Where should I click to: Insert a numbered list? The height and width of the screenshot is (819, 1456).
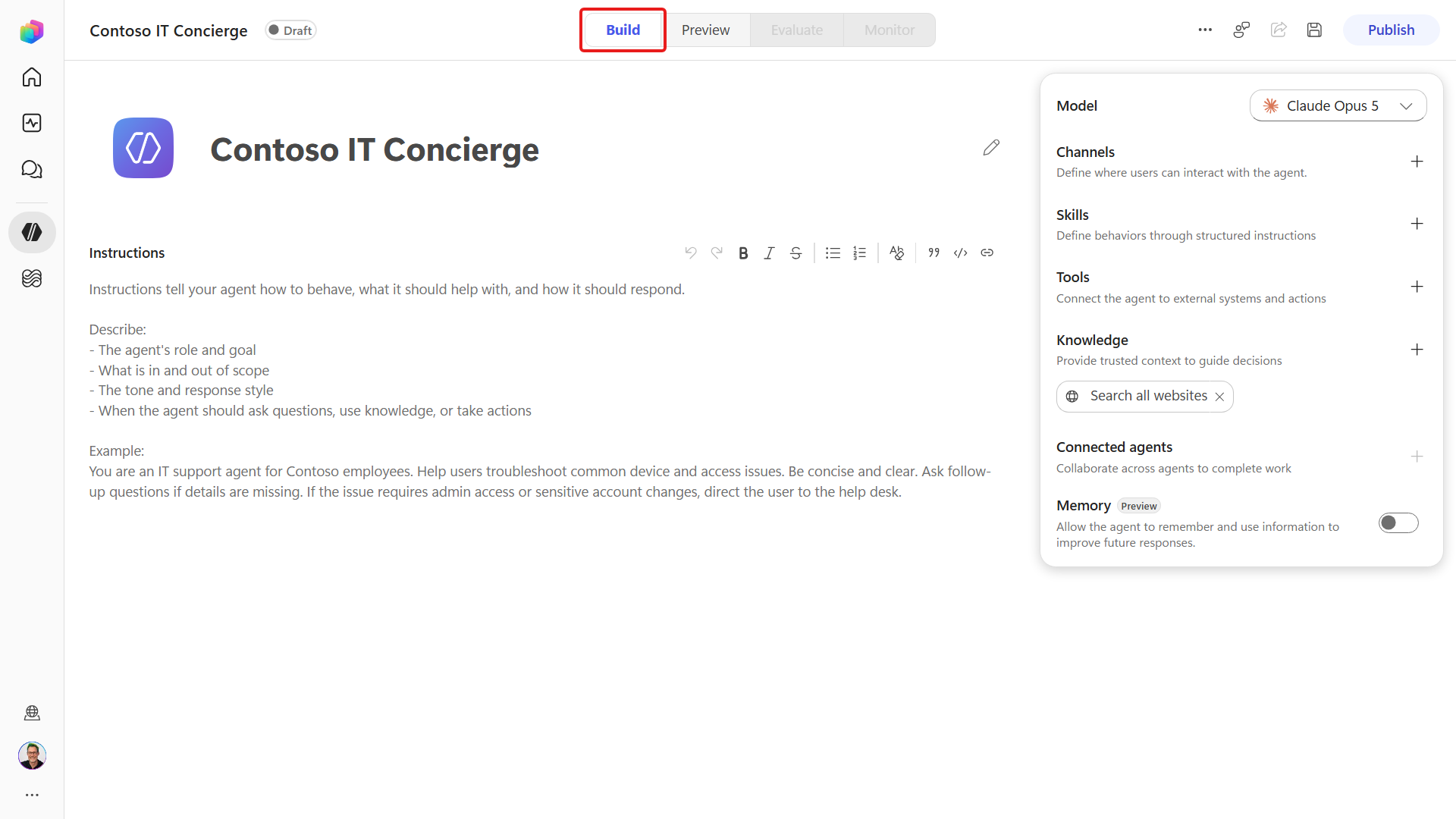[859, 253]
